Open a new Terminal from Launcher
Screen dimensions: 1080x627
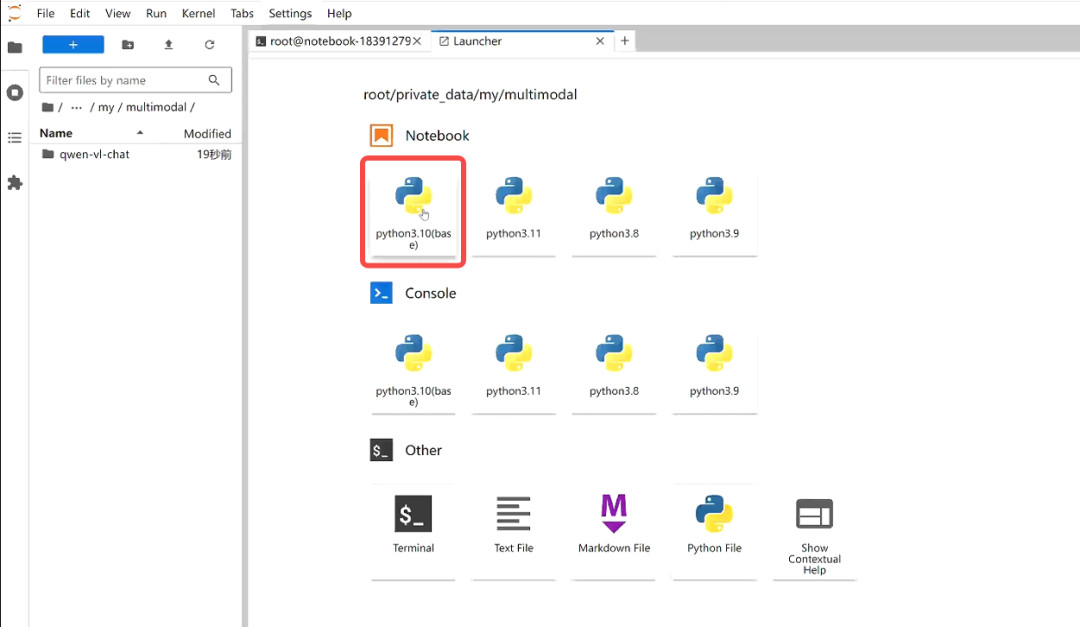point(413,525)
